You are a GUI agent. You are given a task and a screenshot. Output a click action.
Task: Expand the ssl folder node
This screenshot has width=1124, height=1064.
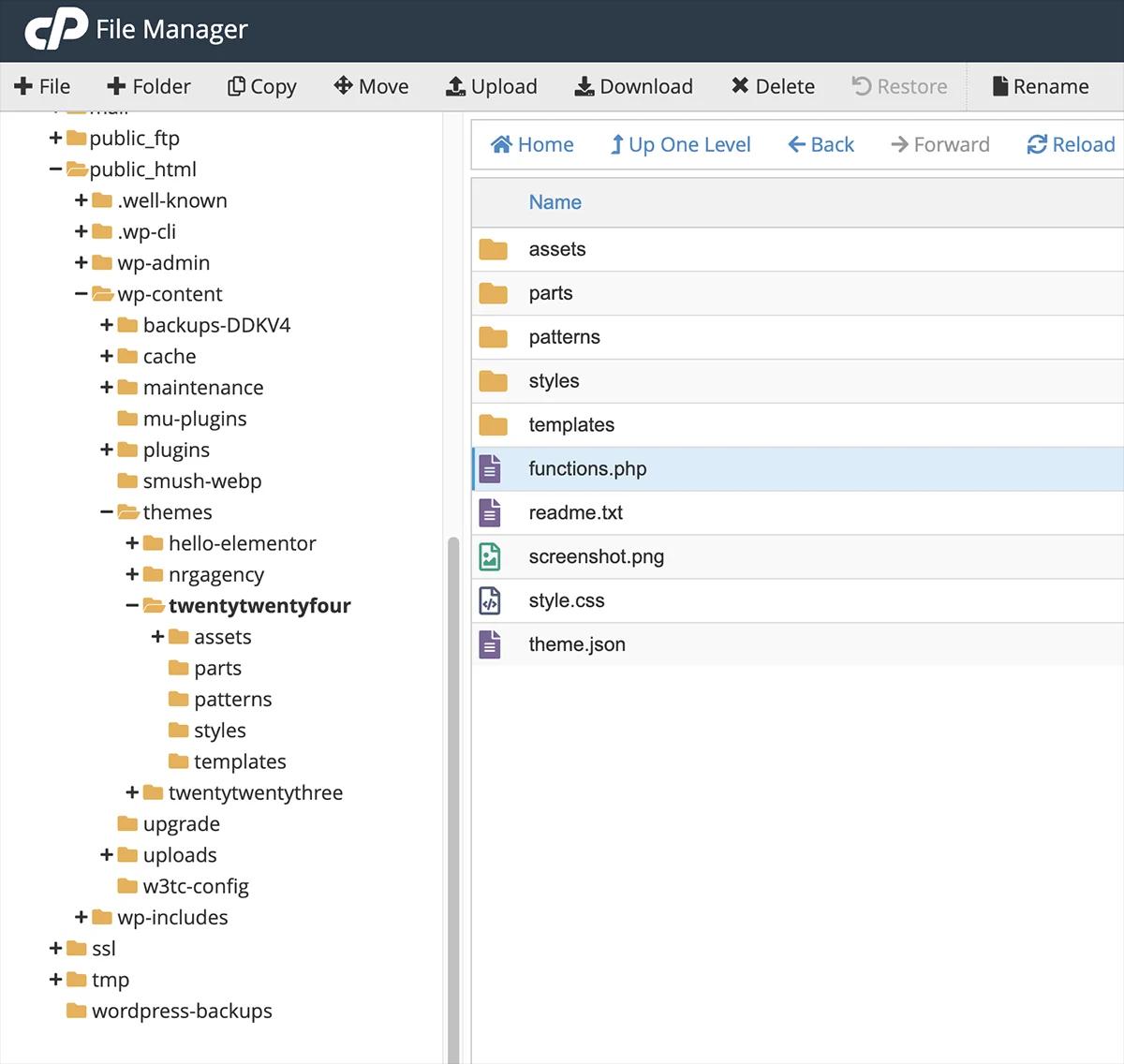(x=55, y=948)
